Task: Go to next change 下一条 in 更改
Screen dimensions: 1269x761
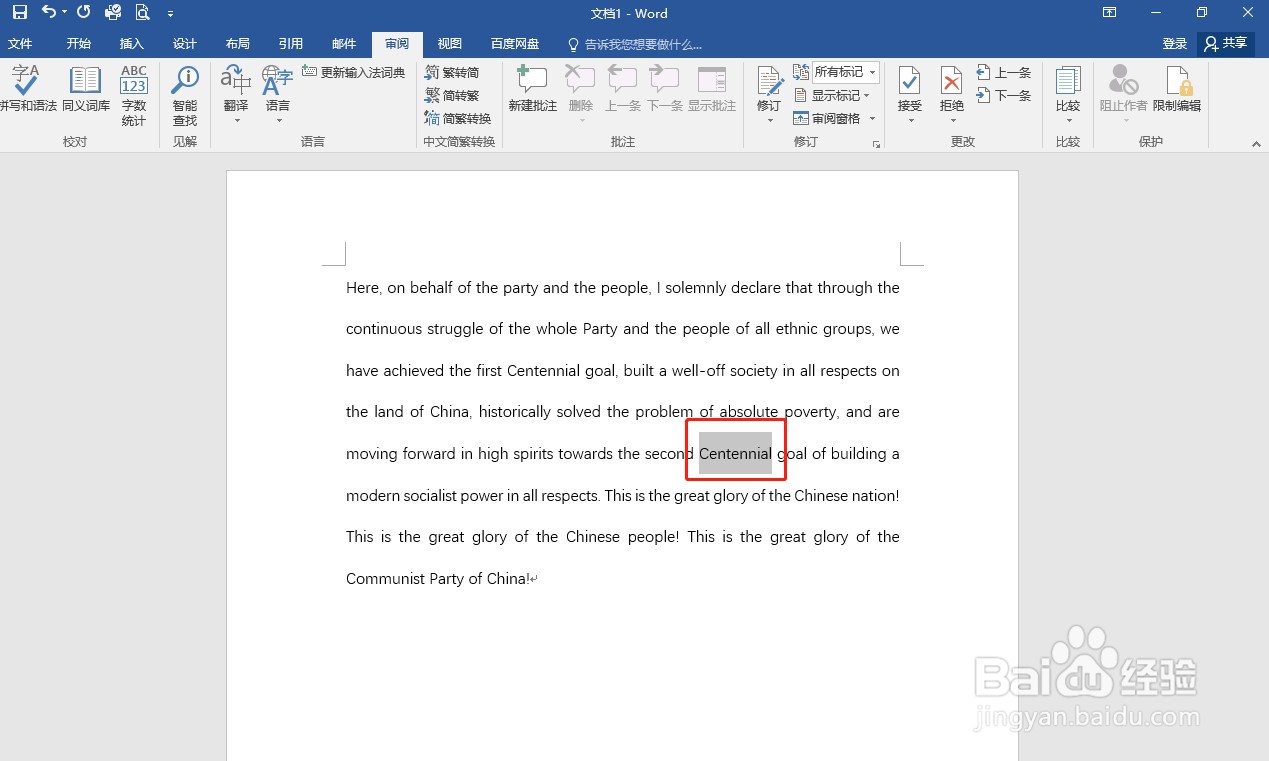Action: point(1003,95)
